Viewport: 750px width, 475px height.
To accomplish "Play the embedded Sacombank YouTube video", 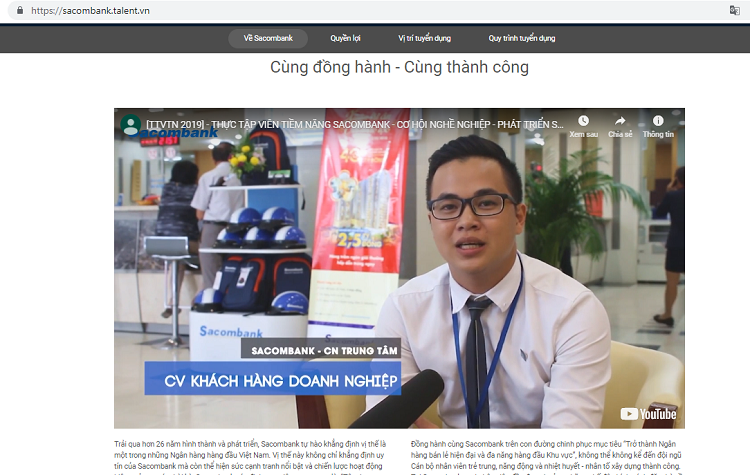I will [x=399, y=268].
